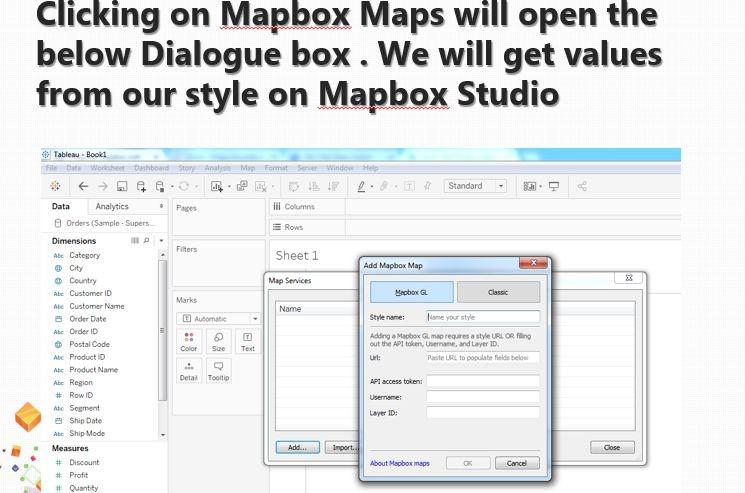Click the Username input field
Screen dimensions: 745x493
(483, 397)
